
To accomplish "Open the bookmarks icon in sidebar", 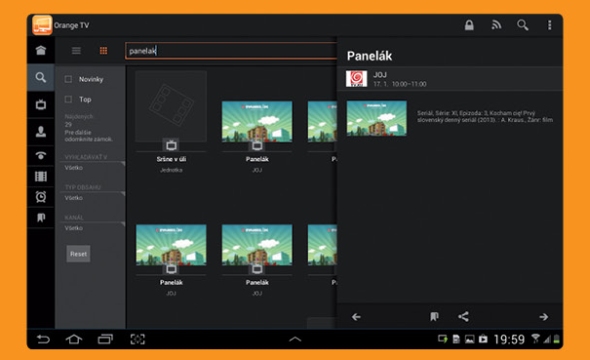I will 41,217.
